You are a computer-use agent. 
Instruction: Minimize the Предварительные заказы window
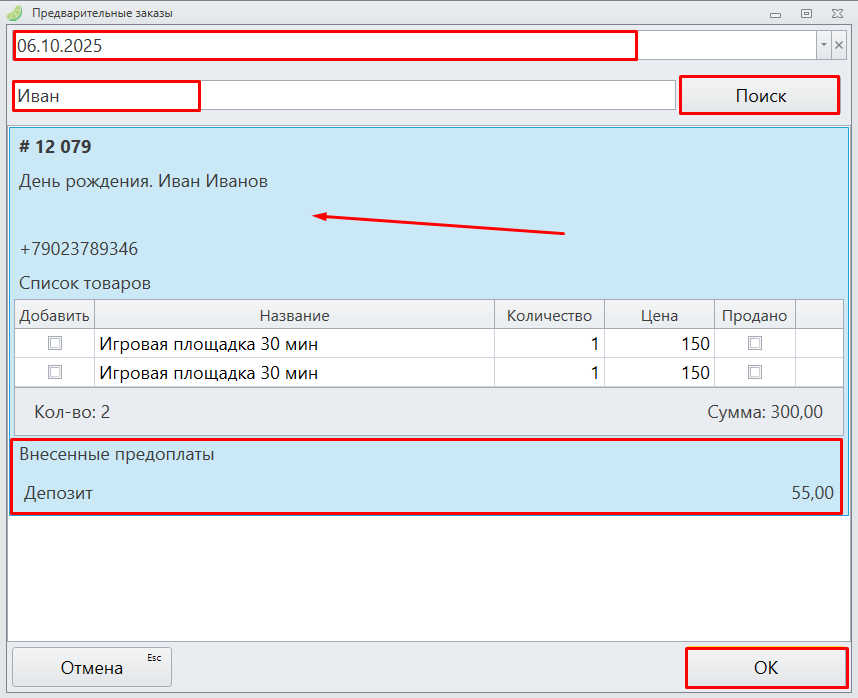click(x=773, y=13)
